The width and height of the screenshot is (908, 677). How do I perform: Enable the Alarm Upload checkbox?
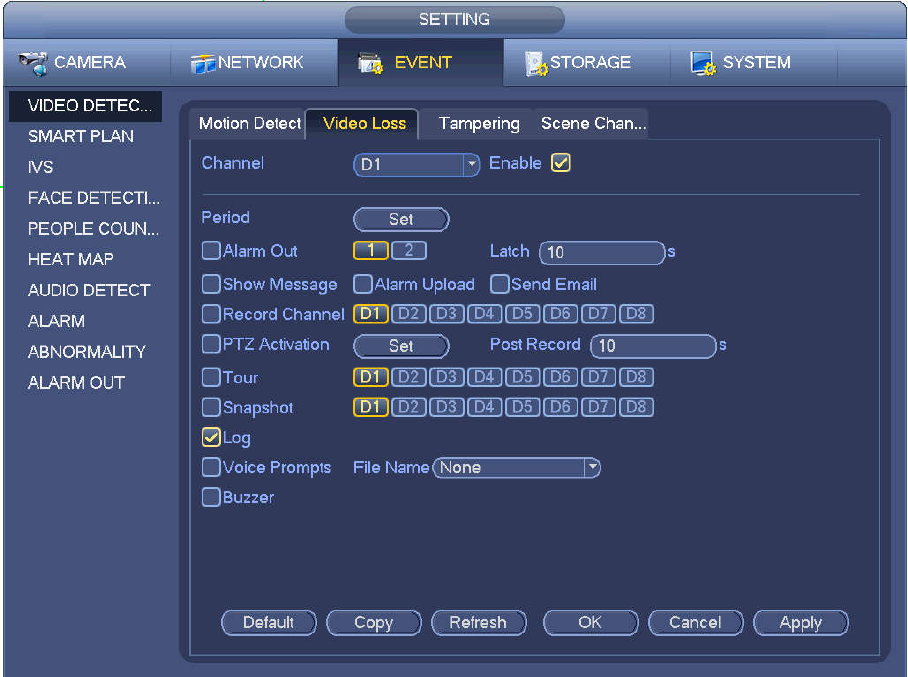pyautogui.click(x=363, y=284)
